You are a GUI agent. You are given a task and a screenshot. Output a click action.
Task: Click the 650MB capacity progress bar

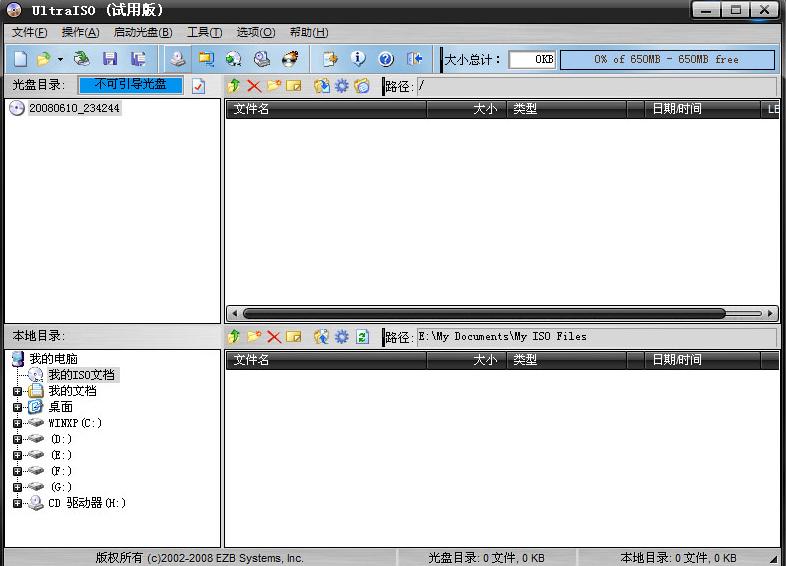coord(666,60)
